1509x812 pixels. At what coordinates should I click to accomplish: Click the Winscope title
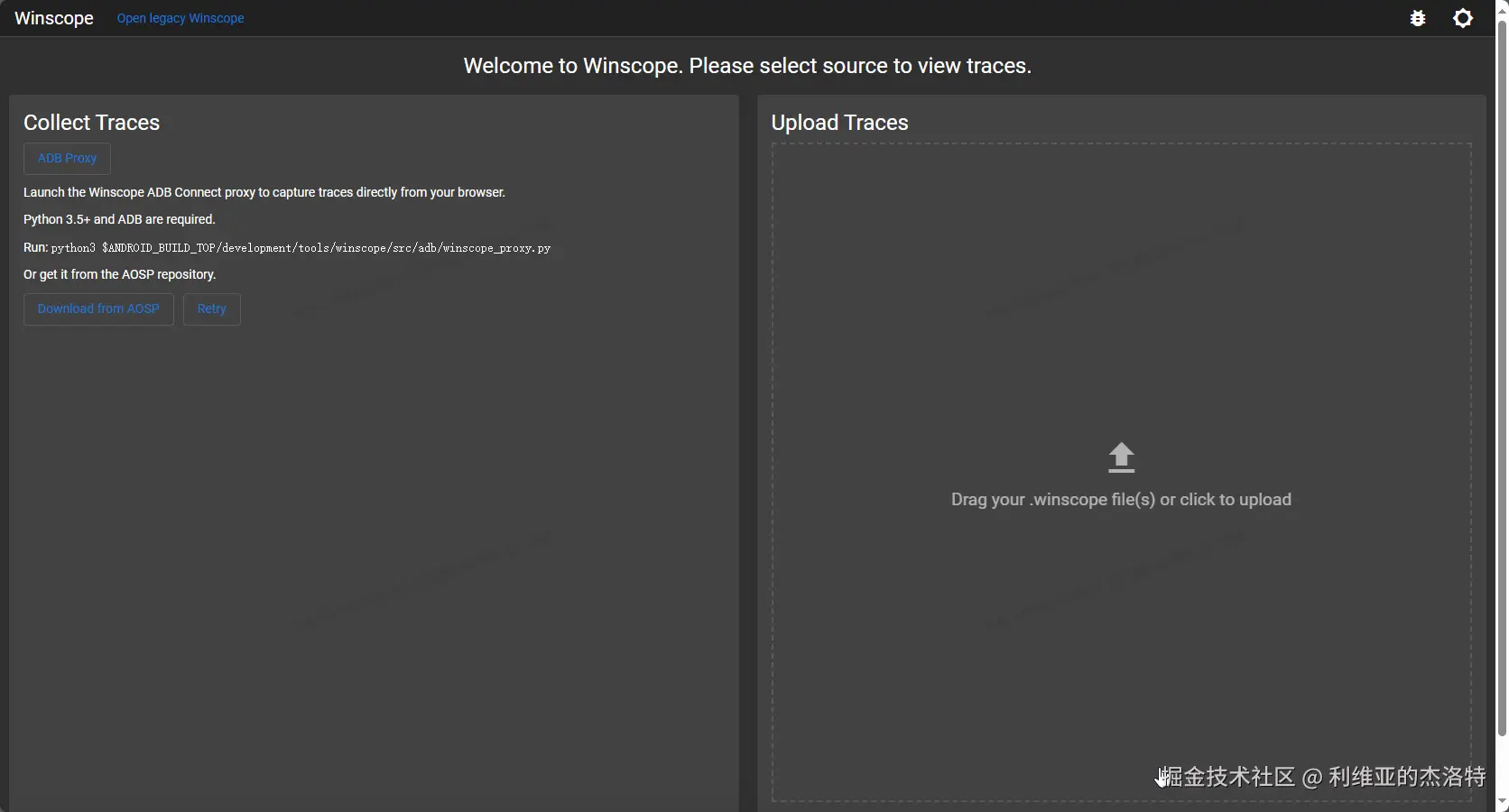[54, 18]
